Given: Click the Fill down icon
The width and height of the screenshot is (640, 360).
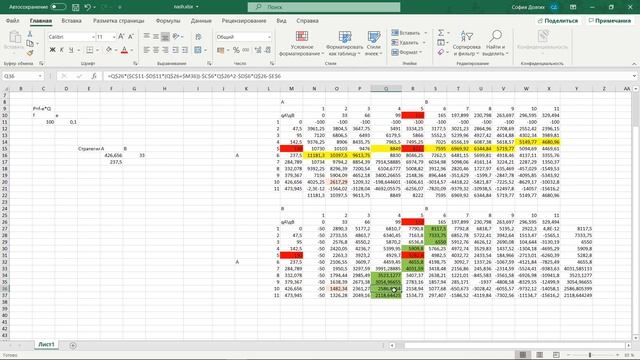Looking at the screenshot, I should tap(441, 42).
